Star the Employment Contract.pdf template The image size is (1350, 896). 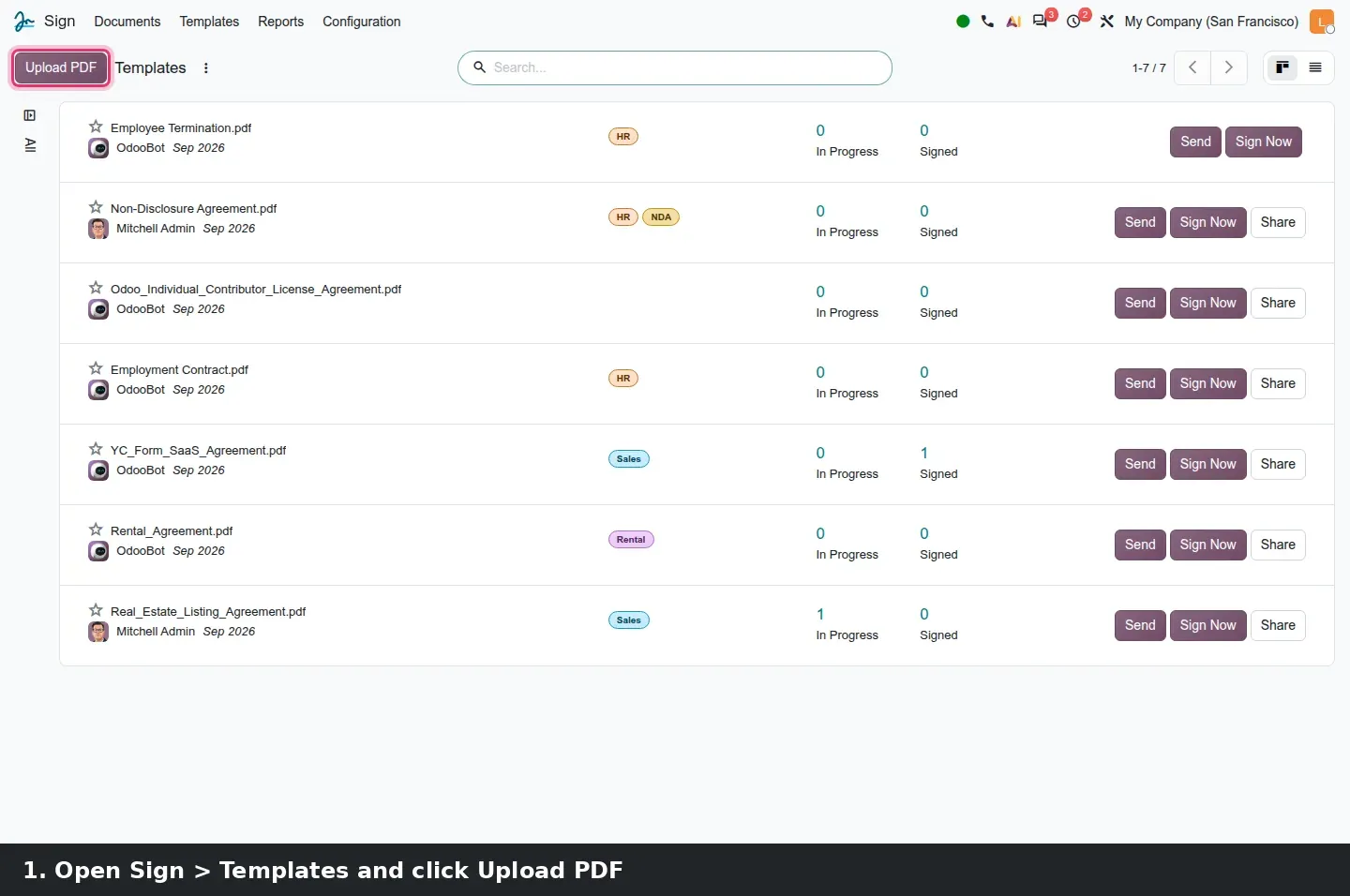96,368
